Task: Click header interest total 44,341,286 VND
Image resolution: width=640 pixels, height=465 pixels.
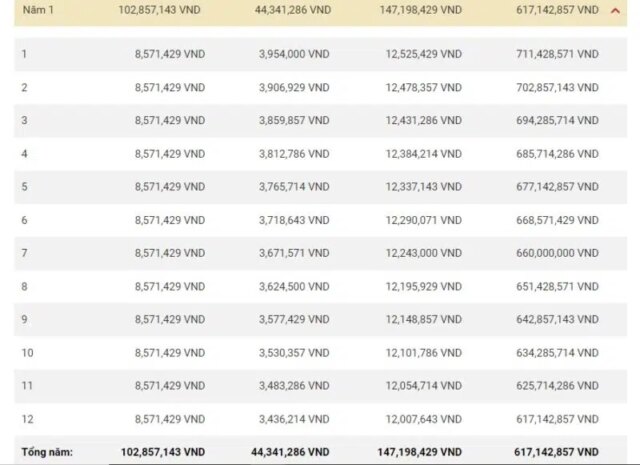Action: pyautogui.click(x=289, y=9)
